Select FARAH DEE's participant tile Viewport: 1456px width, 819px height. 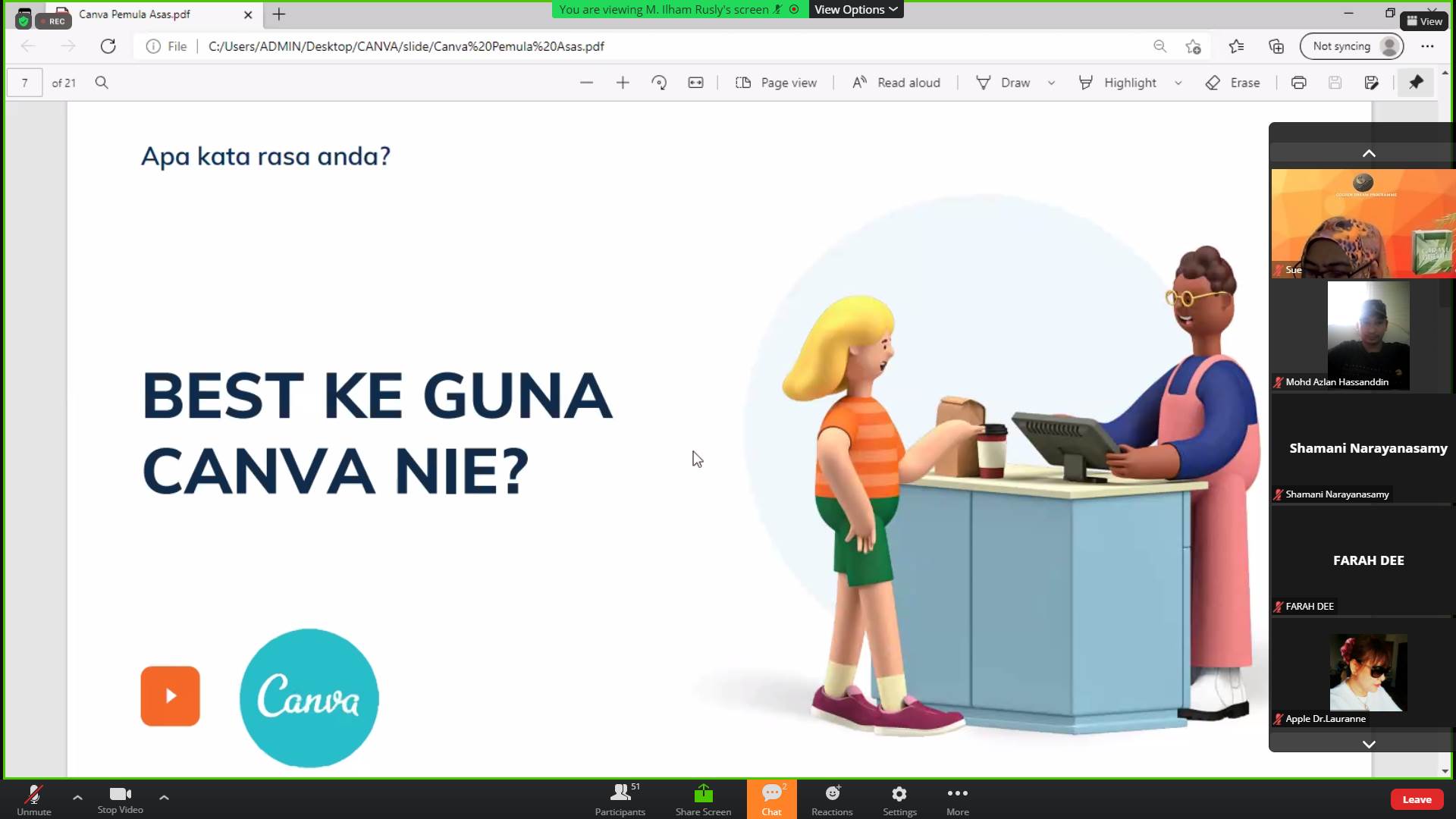1363,560
